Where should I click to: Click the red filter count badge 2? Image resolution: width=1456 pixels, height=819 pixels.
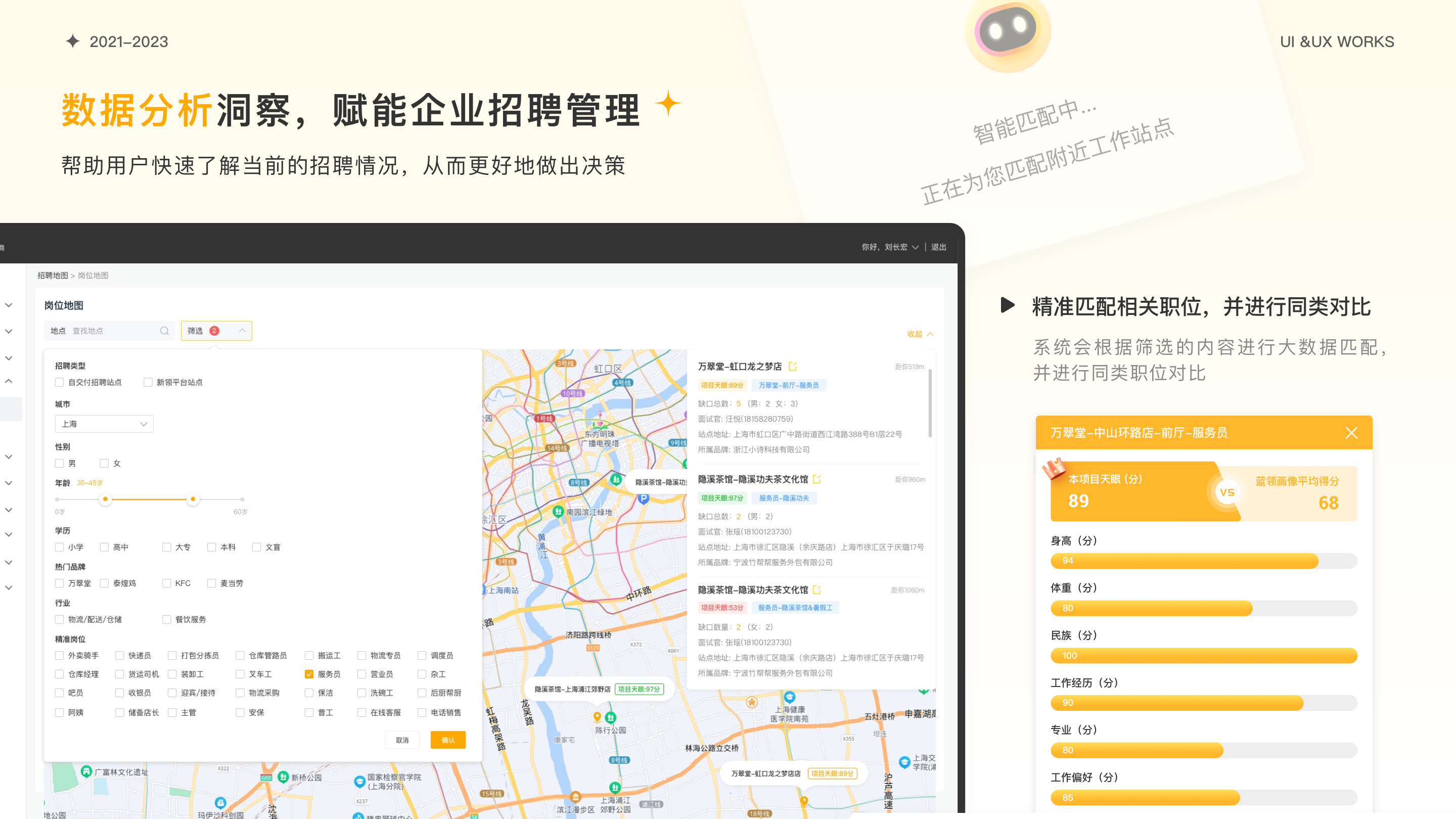pyautogui.click(x=214, y=331)
